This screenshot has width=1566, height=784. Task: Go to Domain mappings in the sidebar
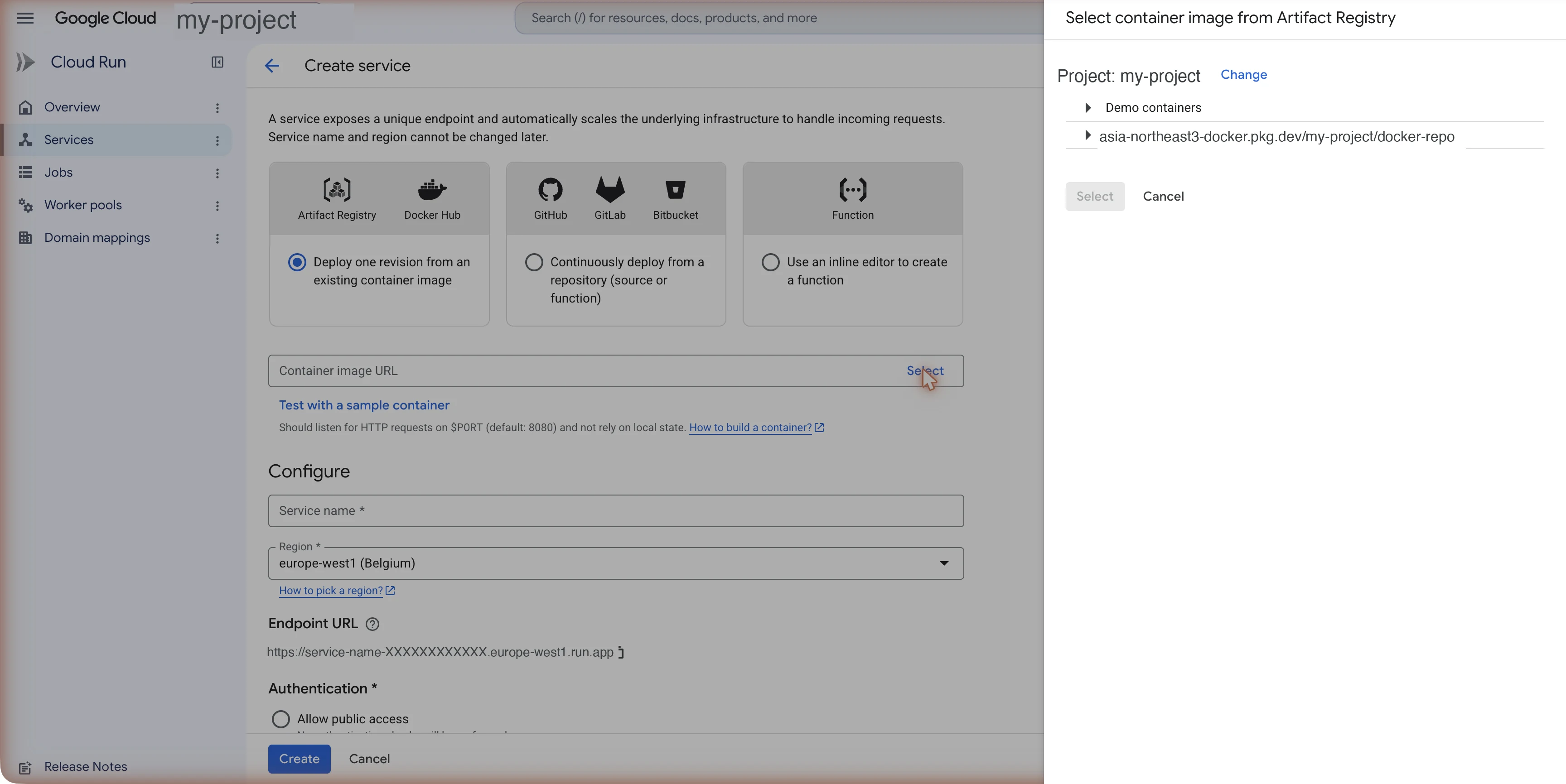[97, 238]
